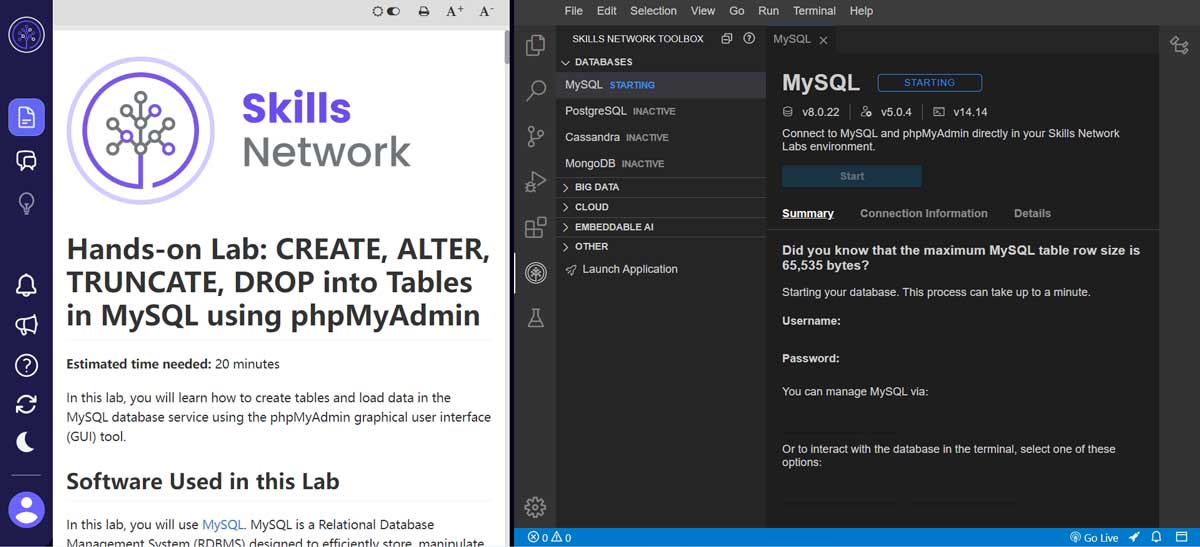Switch to the Details tab
The width and height of the screenshot is (1200, 547).
[1032, 213]
